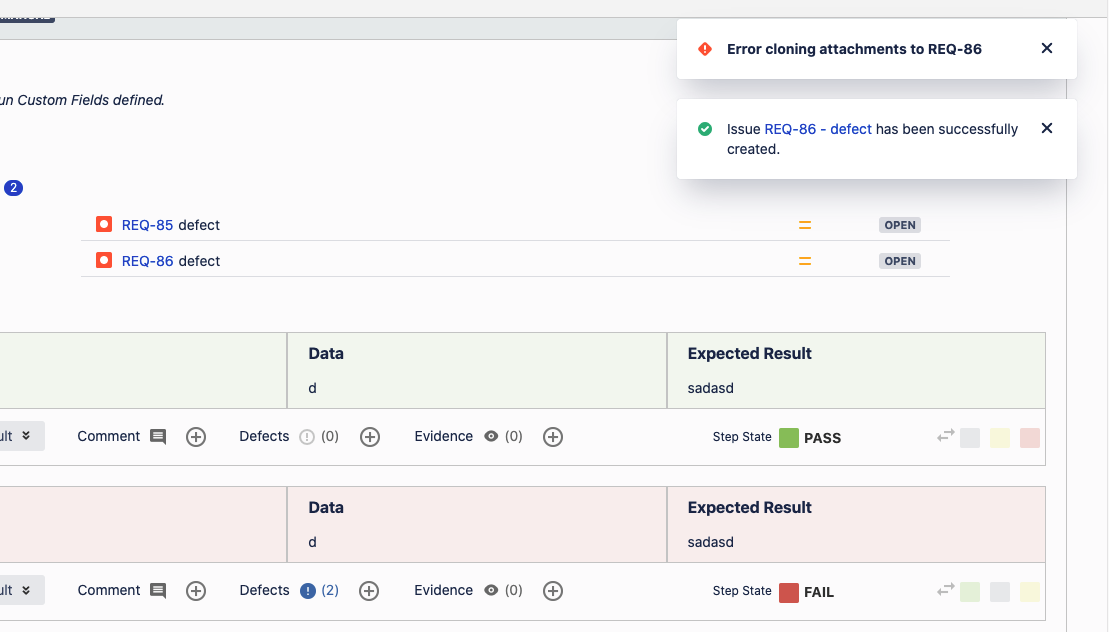Click the bug issue type icon beside REQ-85
This screenshot has width=1109, height=632.
(103, 224)
